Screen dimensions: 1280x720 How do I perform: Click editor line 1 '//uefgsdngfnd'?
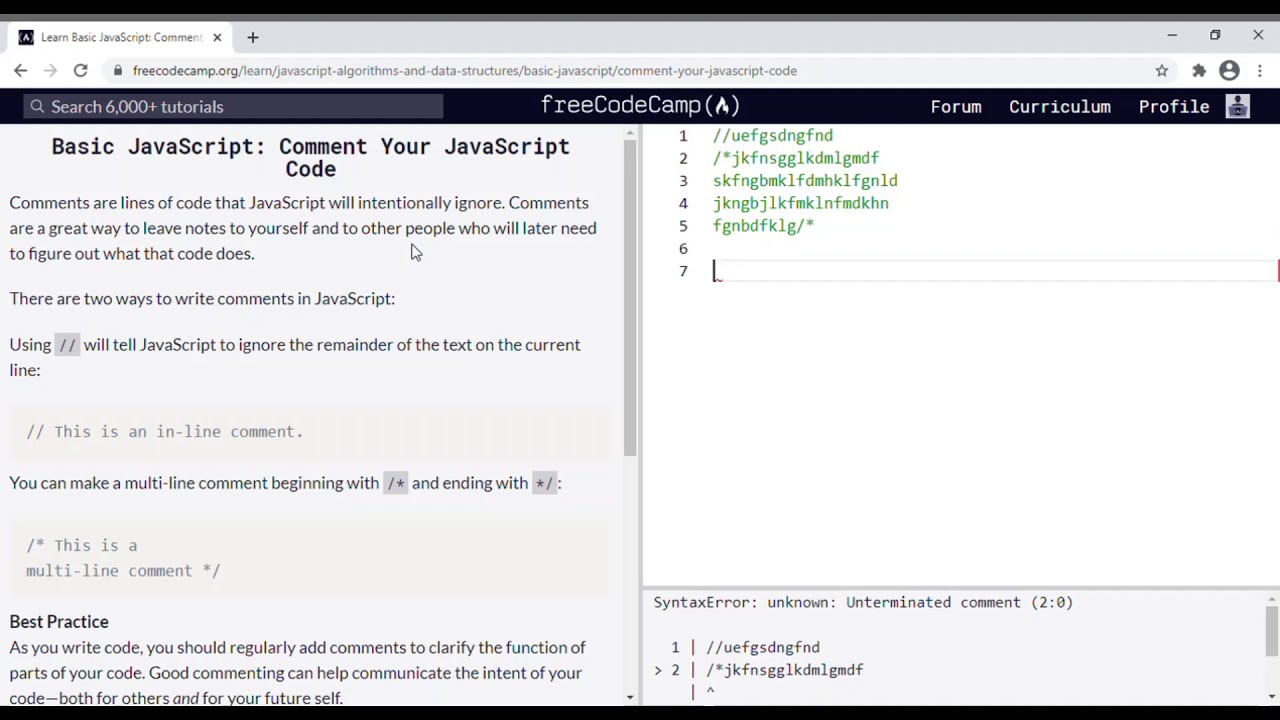point(772,136)
